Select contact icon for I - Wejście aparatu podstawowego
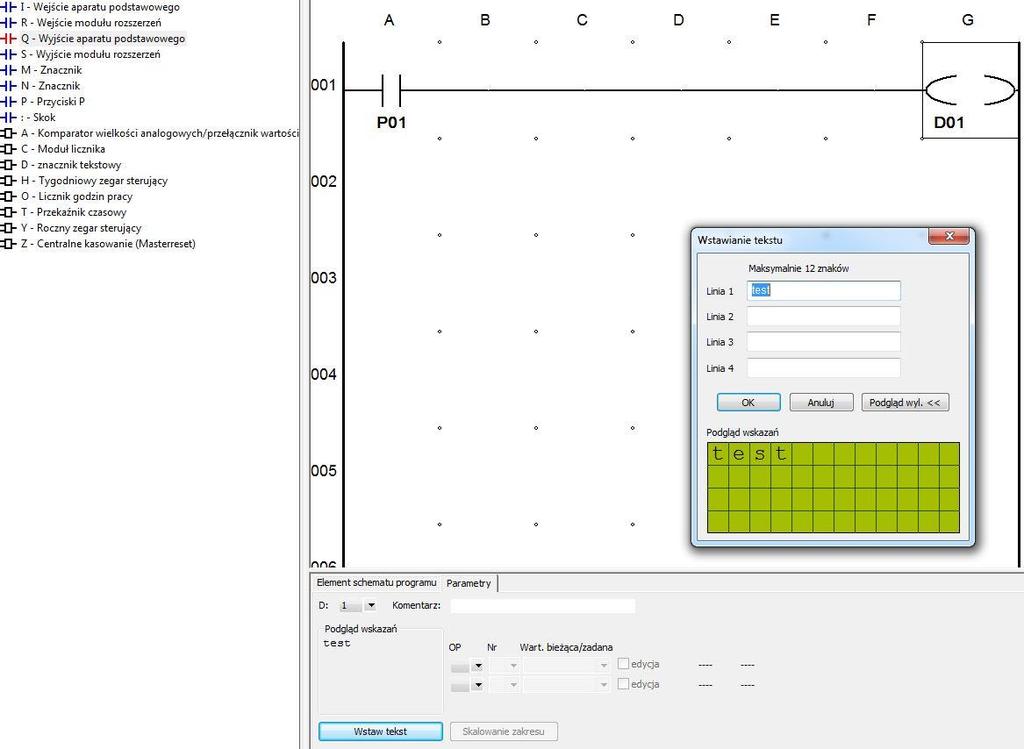This screenshot has height=749, width=1024. click(8, 7)
